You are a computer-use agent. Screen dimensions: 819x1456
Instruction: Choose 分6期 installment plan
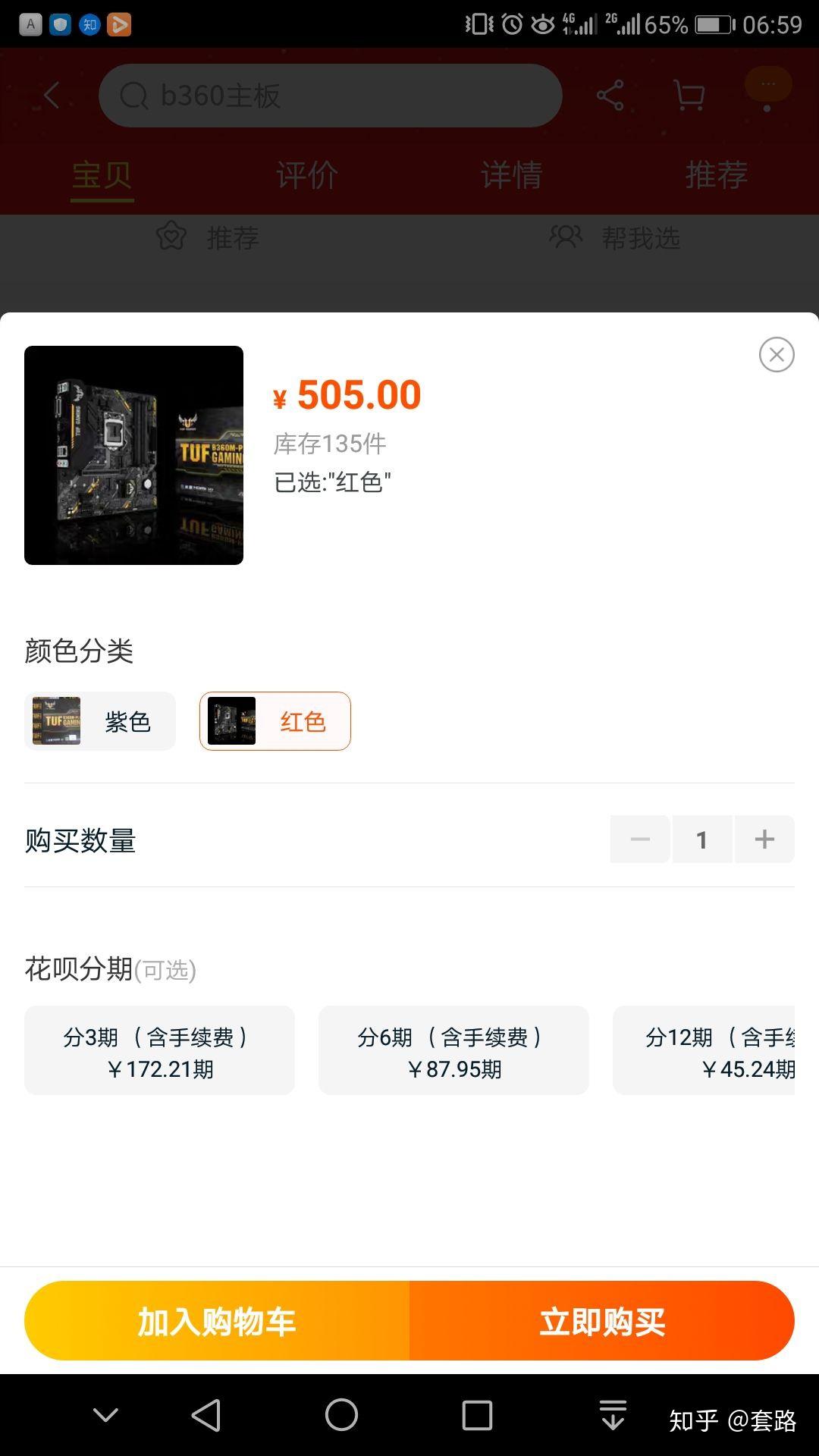(x=453, y=1050)
